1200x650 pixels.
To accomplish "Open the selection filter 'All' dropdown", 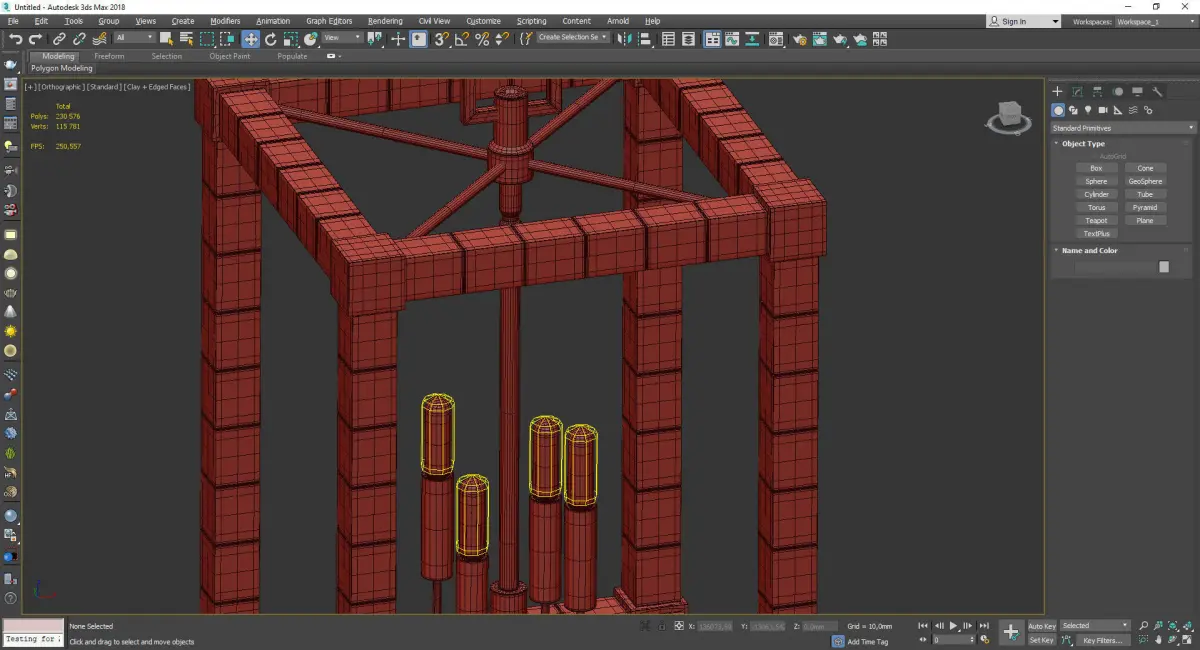I will click(134, 38).
